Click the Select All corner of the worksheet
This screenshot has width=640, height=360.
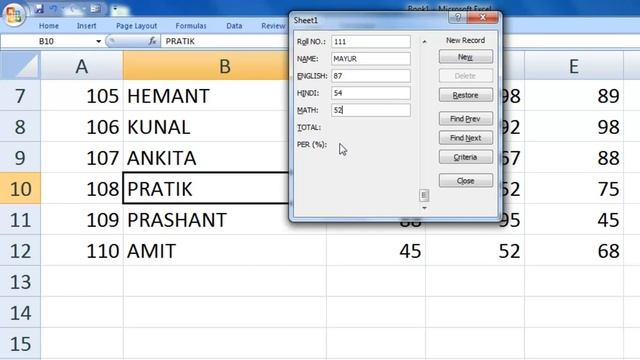click(x=20, y=65)
